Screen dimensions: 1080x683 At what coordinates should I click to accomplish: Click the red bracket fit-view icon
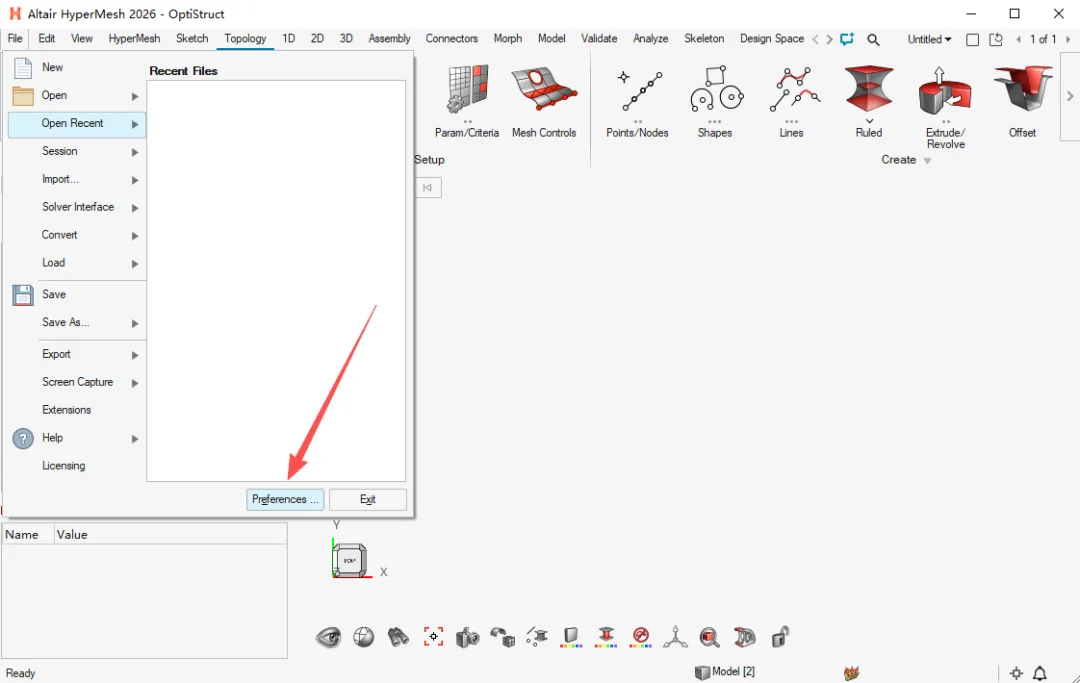pyautogui.click(x=433, y=638)
